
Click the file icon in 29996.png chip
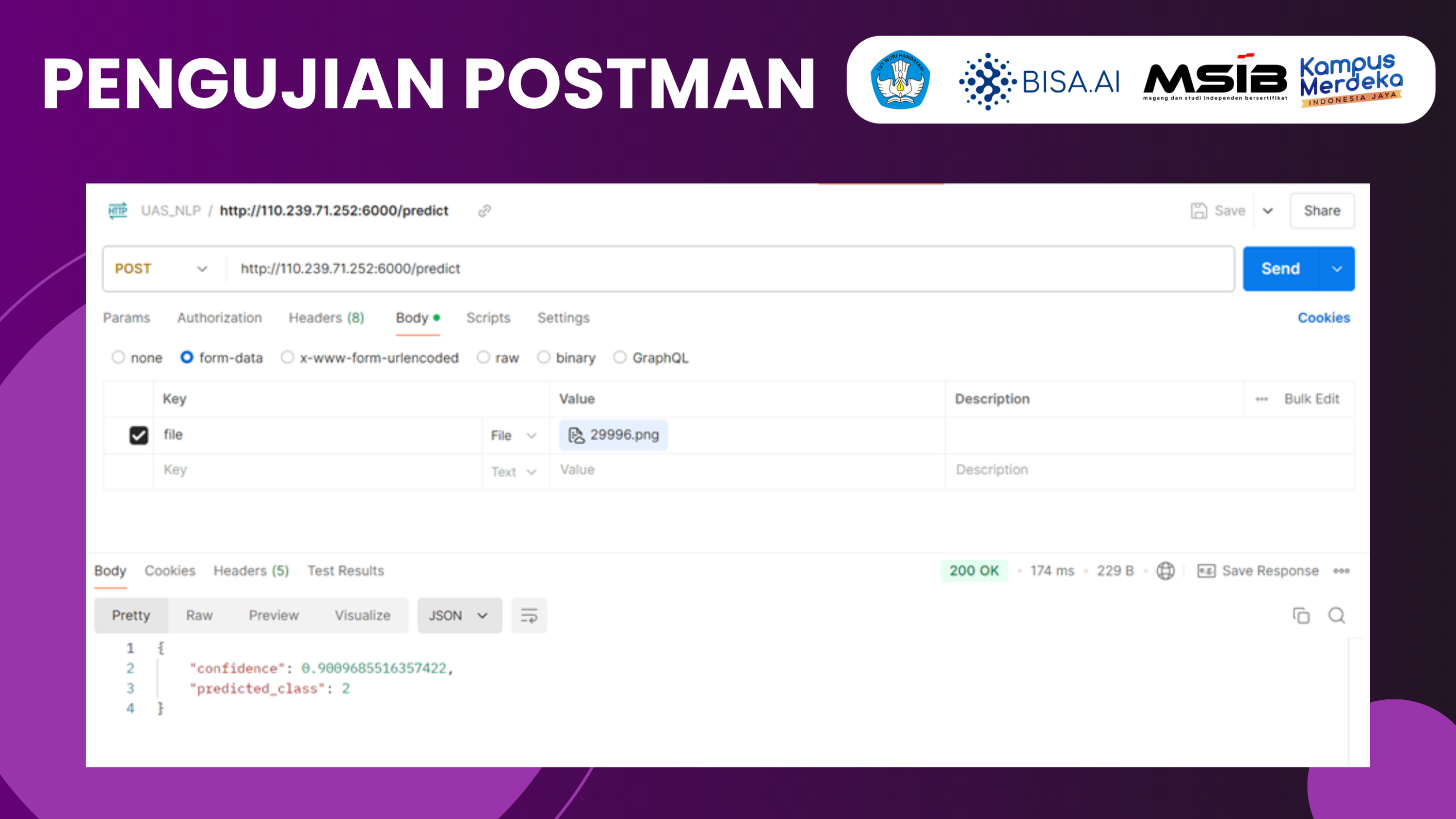[x=576, y=435]
